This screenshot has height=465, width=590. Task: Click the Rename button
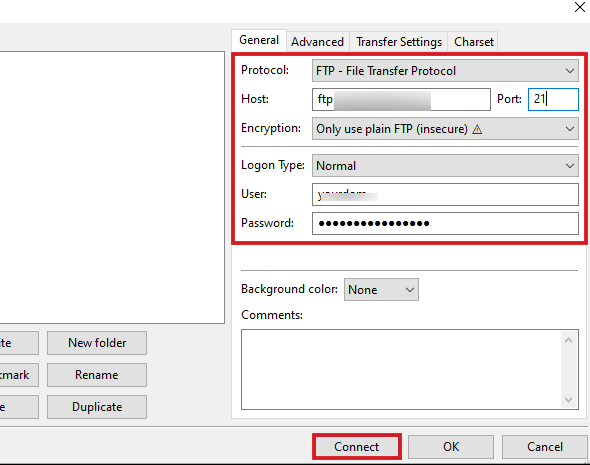pyautogui.click(x=97, y=375)
